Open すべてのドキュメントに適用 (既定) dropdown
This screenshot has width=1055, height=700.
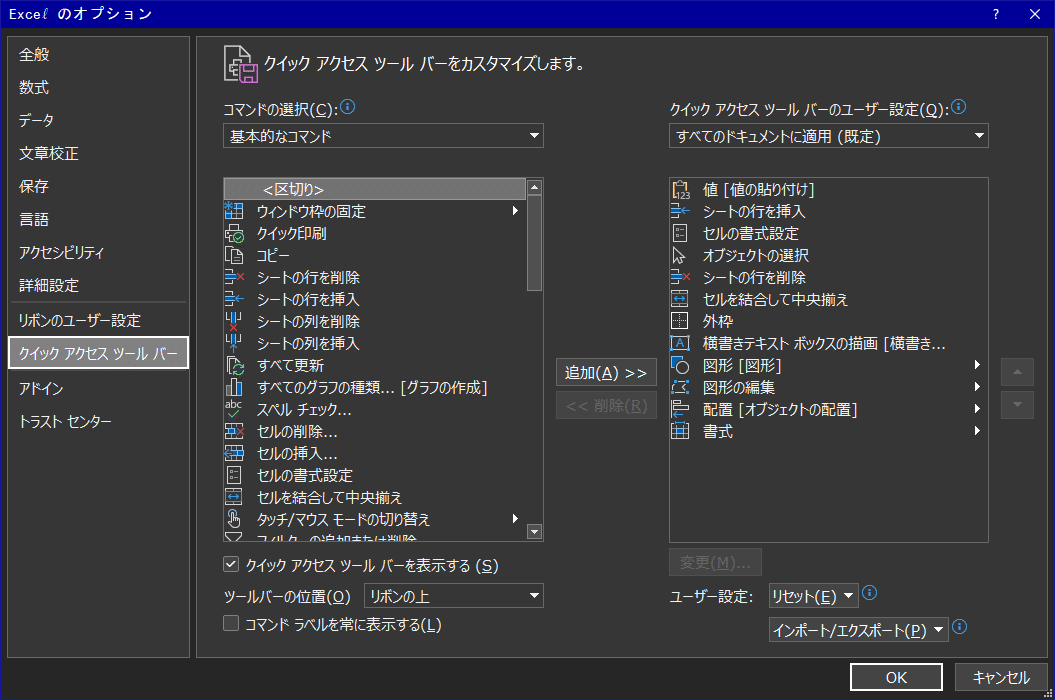pyautogui.click(x=828, y=136)
